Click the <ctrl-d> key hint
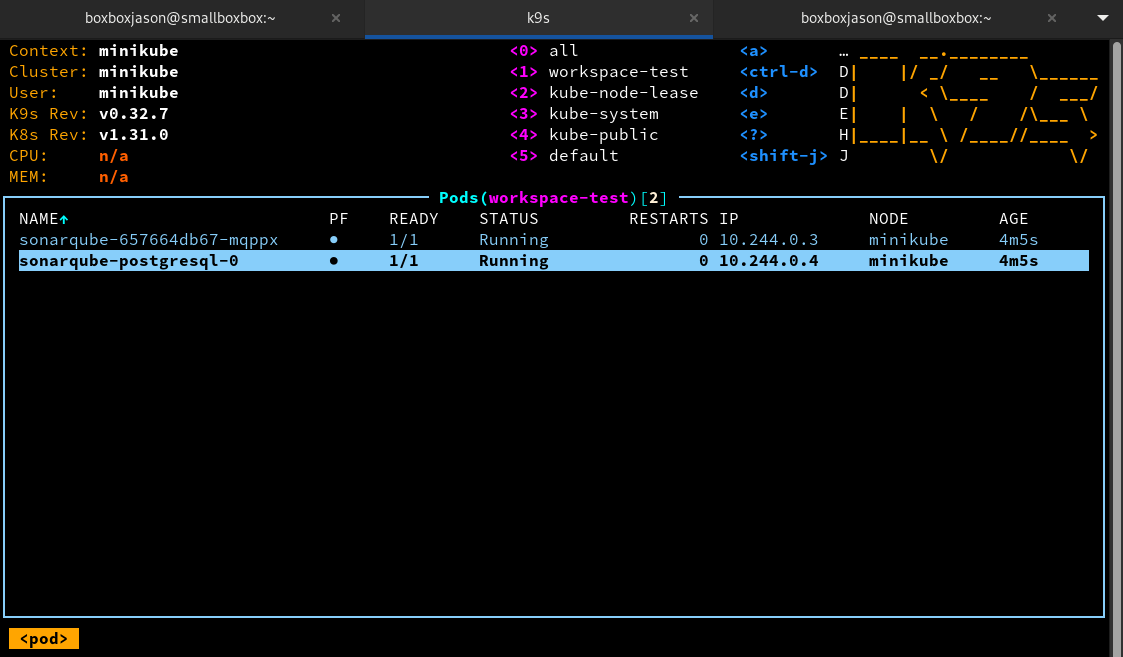This screenshot has height=657, width=1123. pyautogui.click(x=779, y=72)
